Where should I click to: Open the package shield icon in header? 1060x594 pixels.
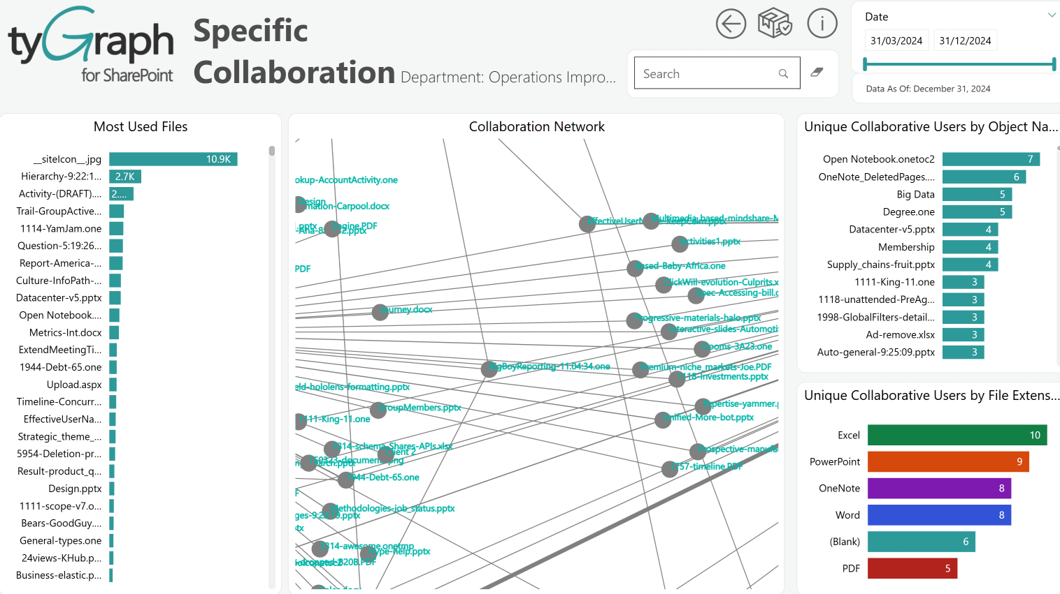coord(775,23)
